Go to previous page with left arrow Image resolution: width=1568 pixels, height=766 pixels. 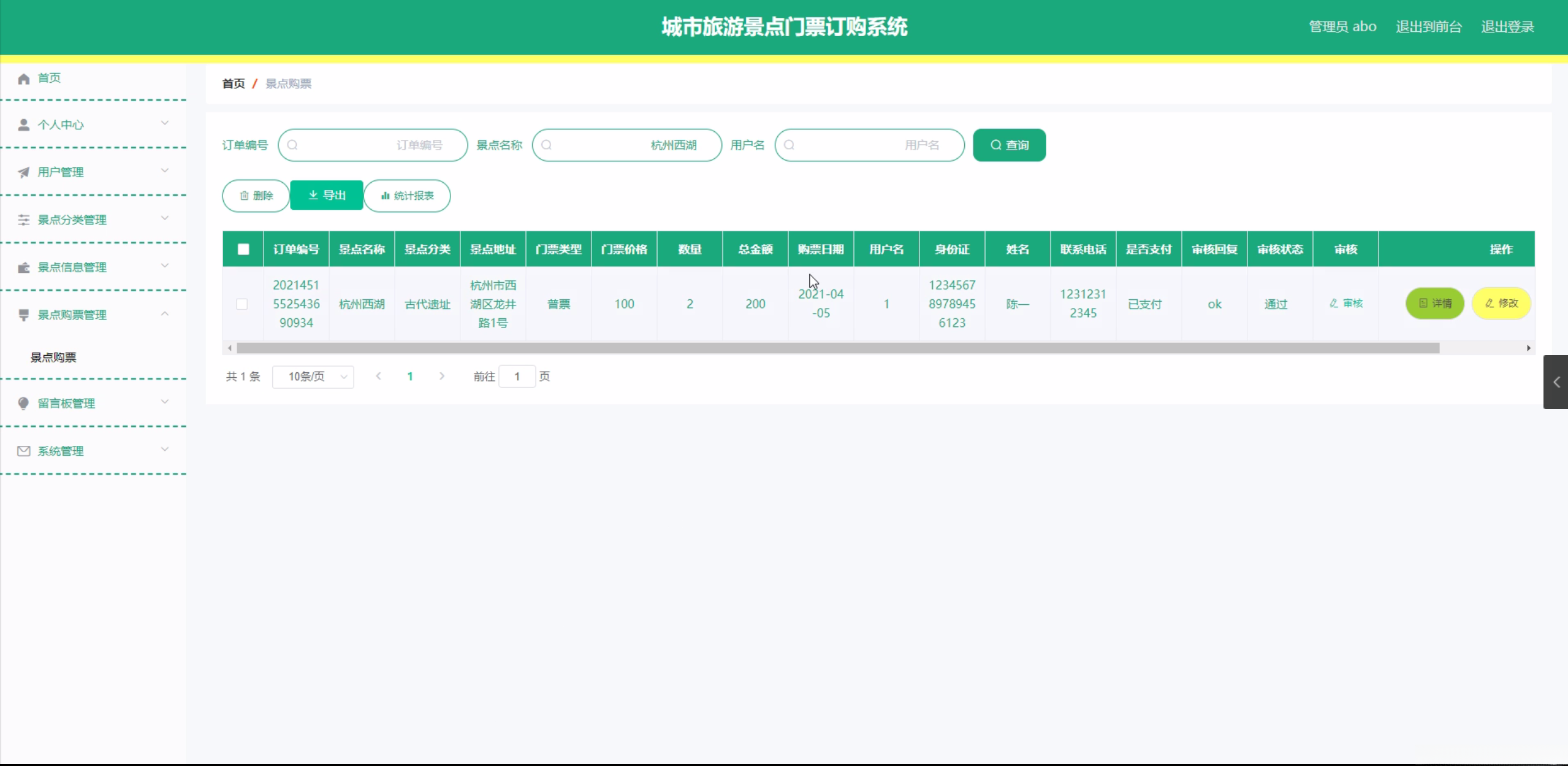click(x=379, y=377)
